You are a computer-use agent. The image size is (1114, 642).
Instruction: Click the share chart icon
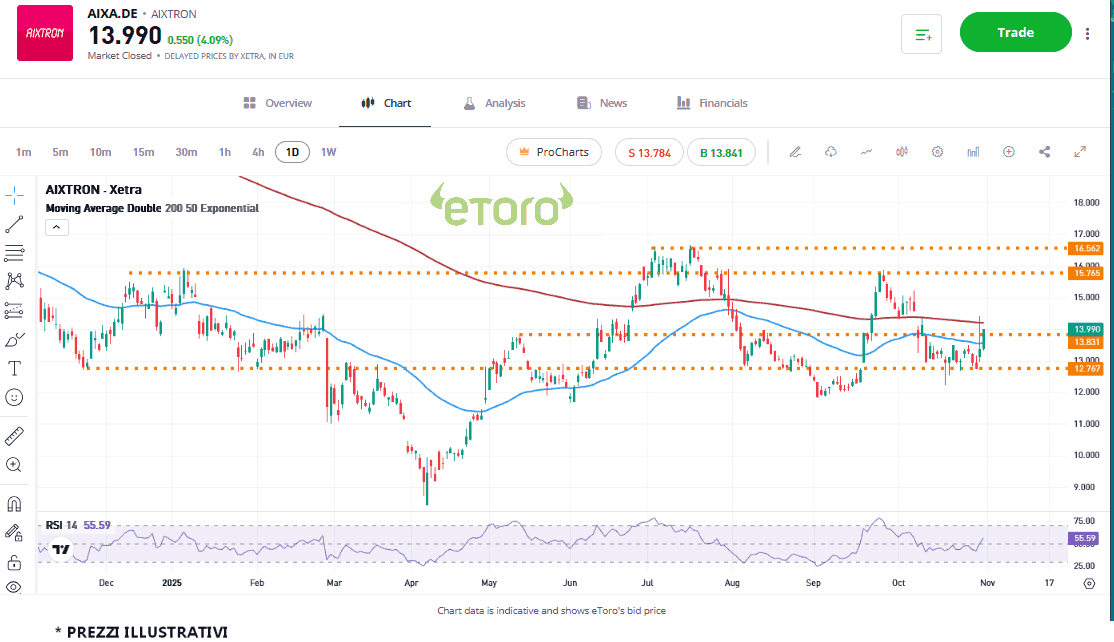point(1044,152)
